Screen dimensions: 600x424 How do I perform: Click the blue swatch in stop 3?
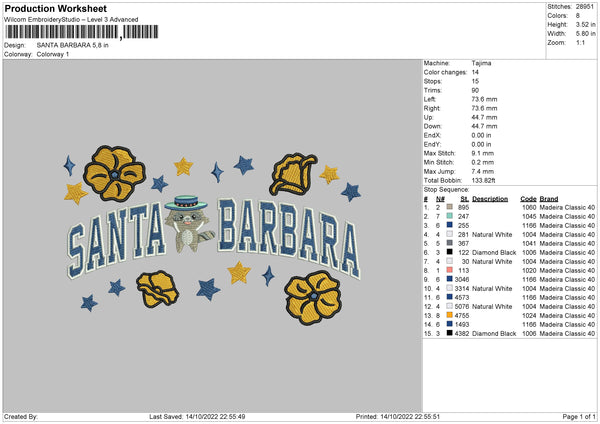[450, 225]
